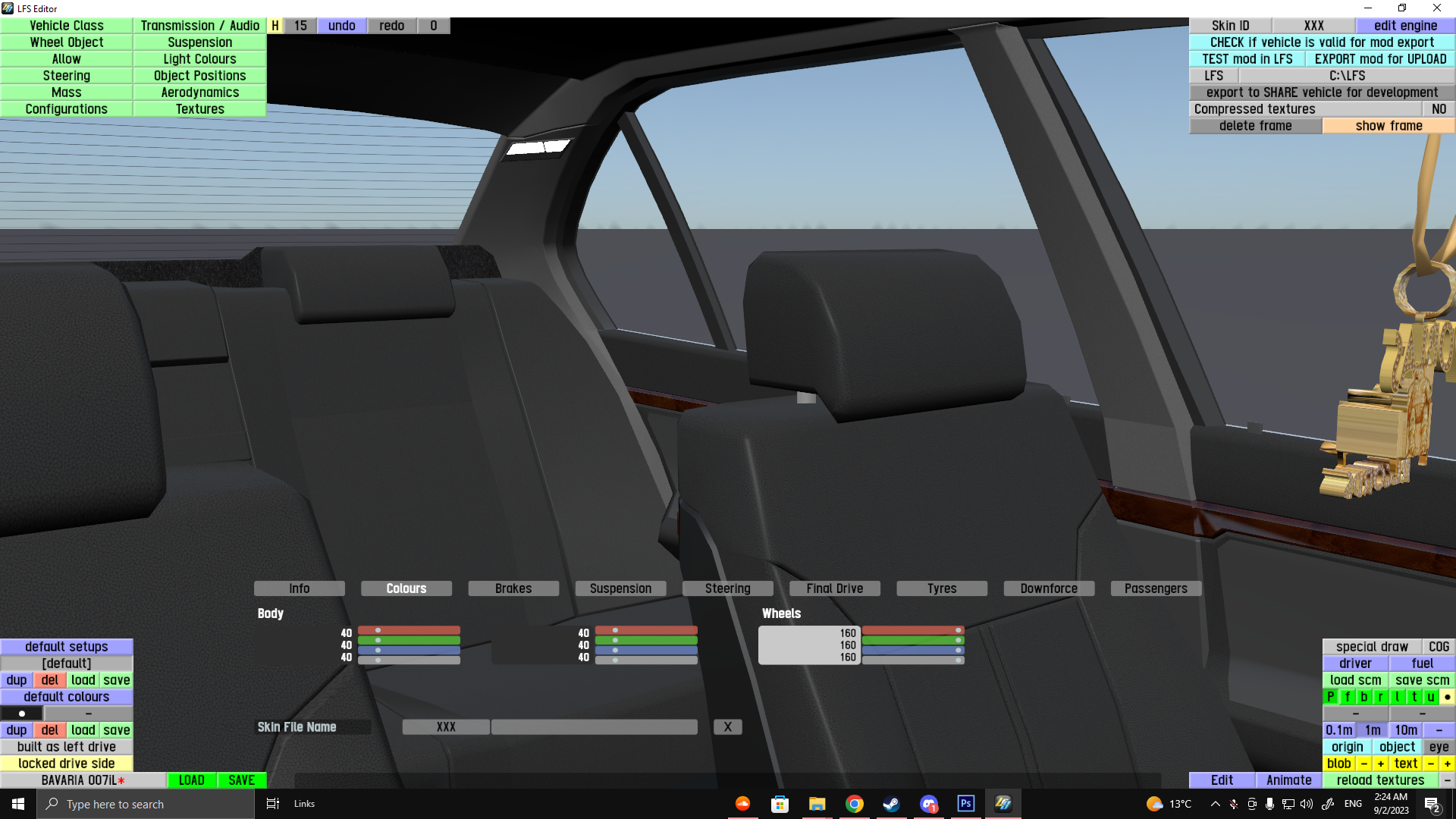
Task: Click the H button beside undo
Action: tap(275, 26)
